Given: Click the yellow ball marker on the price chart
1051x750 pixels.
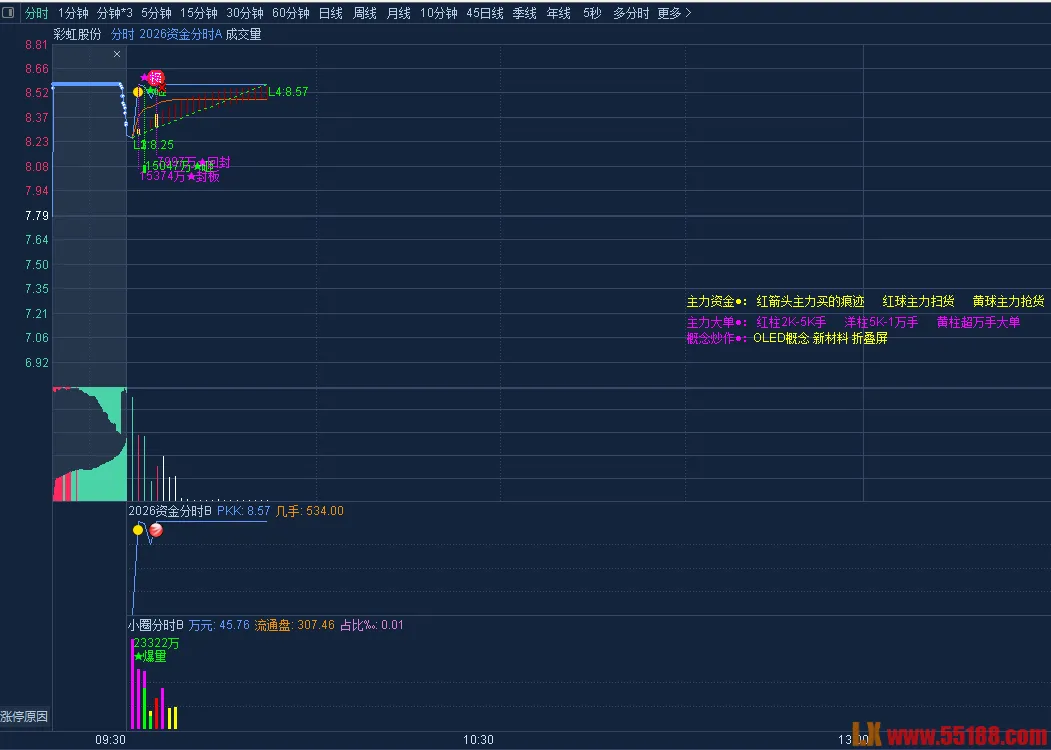Looking at the screenshot, I should (138, 92).
